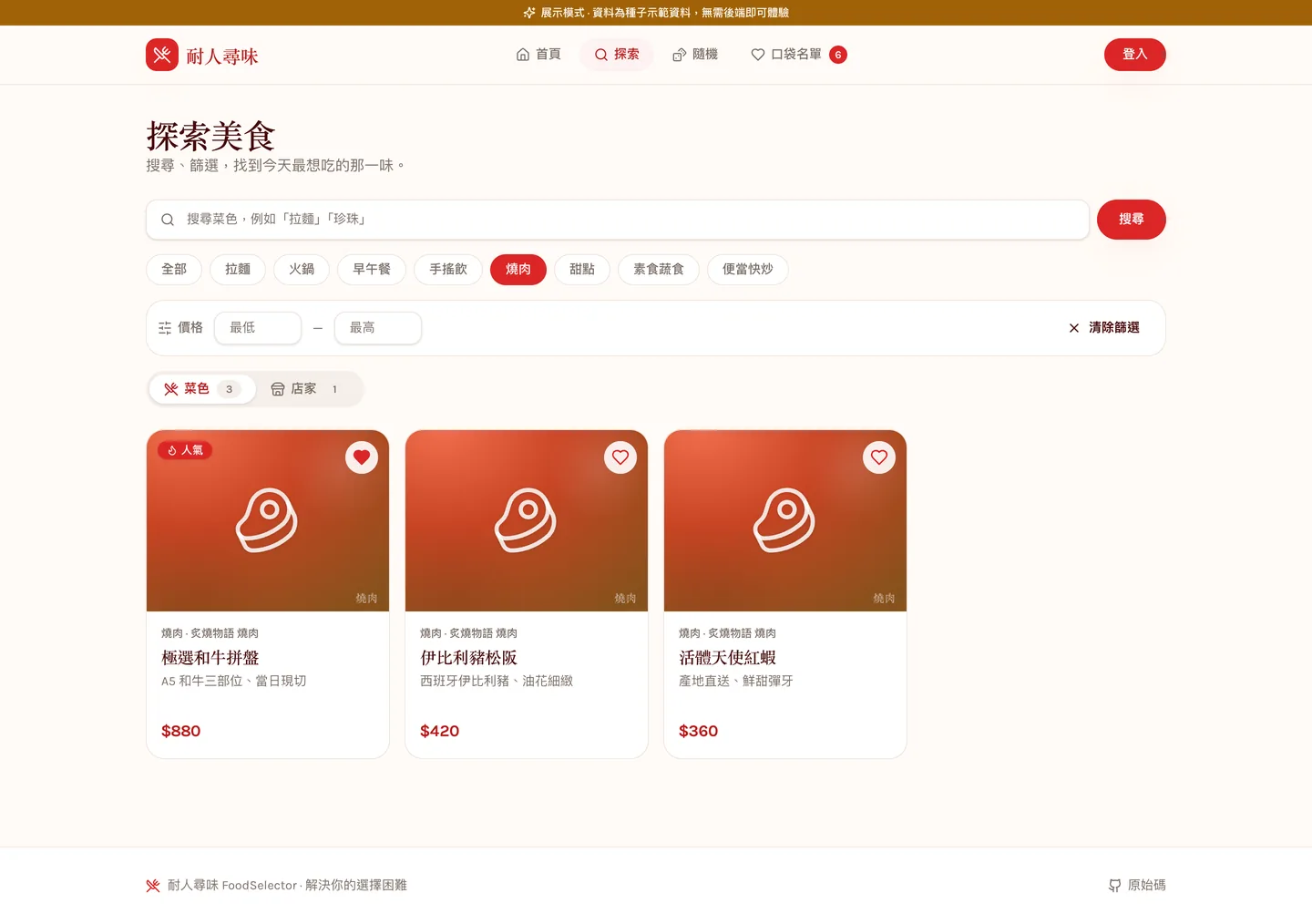Open the 探索 nav tab
The width and height of the screenshot is (1312, 924).
pos(617,55)
